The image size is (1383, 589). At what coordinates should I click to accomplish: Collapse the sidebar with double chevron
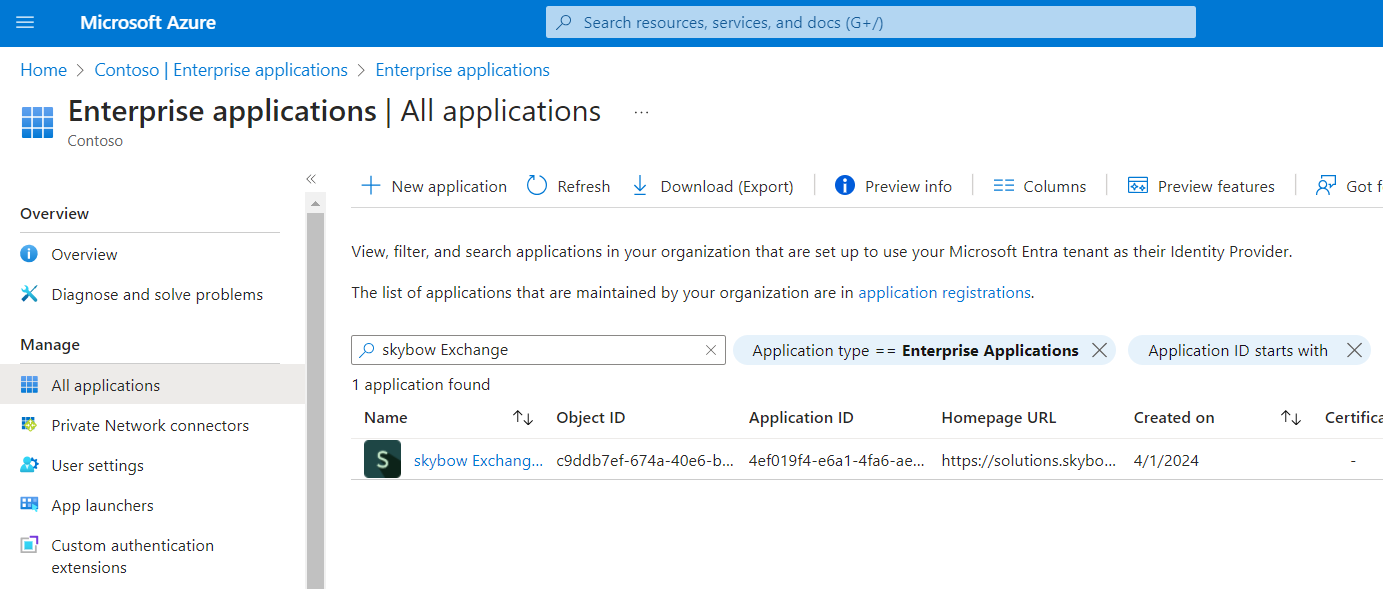pos(311,178)
